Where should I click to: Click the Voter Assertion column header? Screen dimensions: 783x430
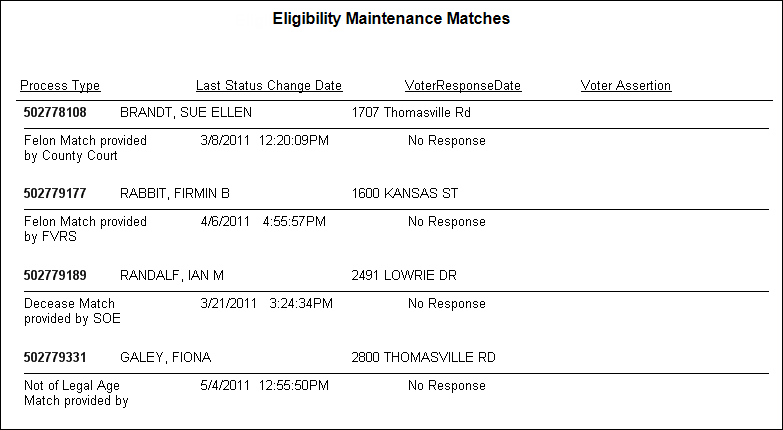[626, 86]
